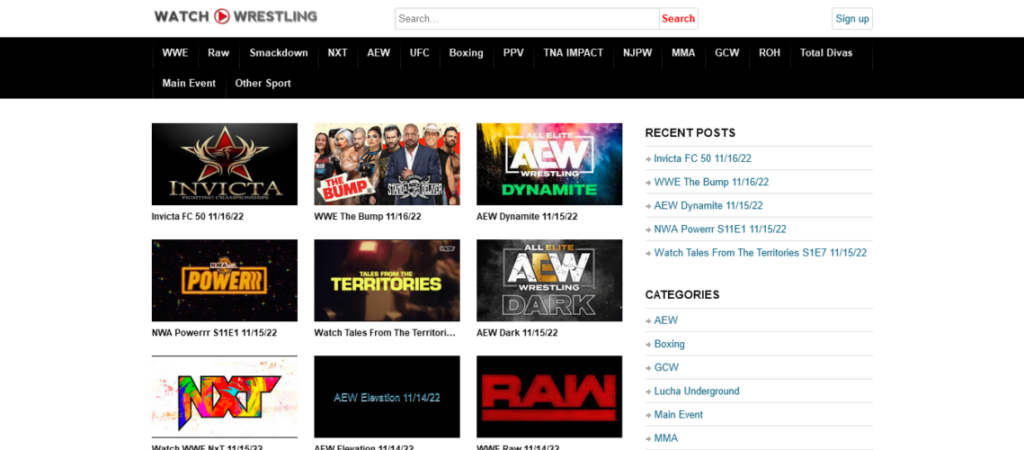Viewport: 1024px width, 450px height.
Task: Go to the Smackdown section
Action: point(279,53)
